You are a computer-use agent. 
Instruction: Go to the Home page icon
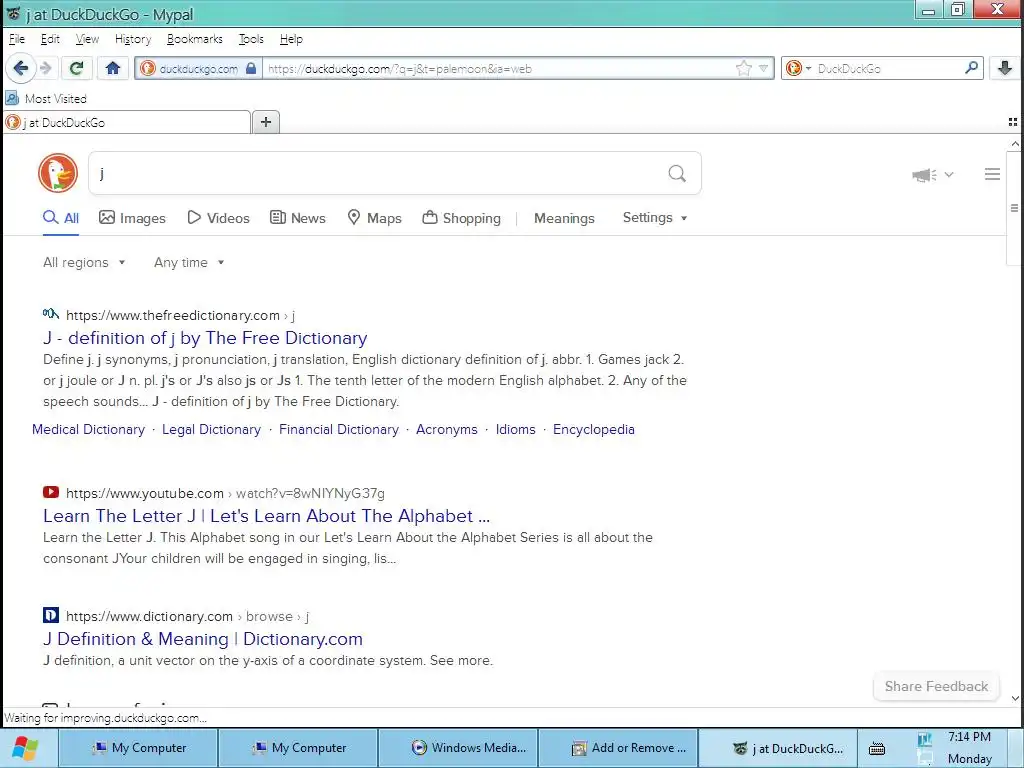pyautogui.click(x=113, y=68)
